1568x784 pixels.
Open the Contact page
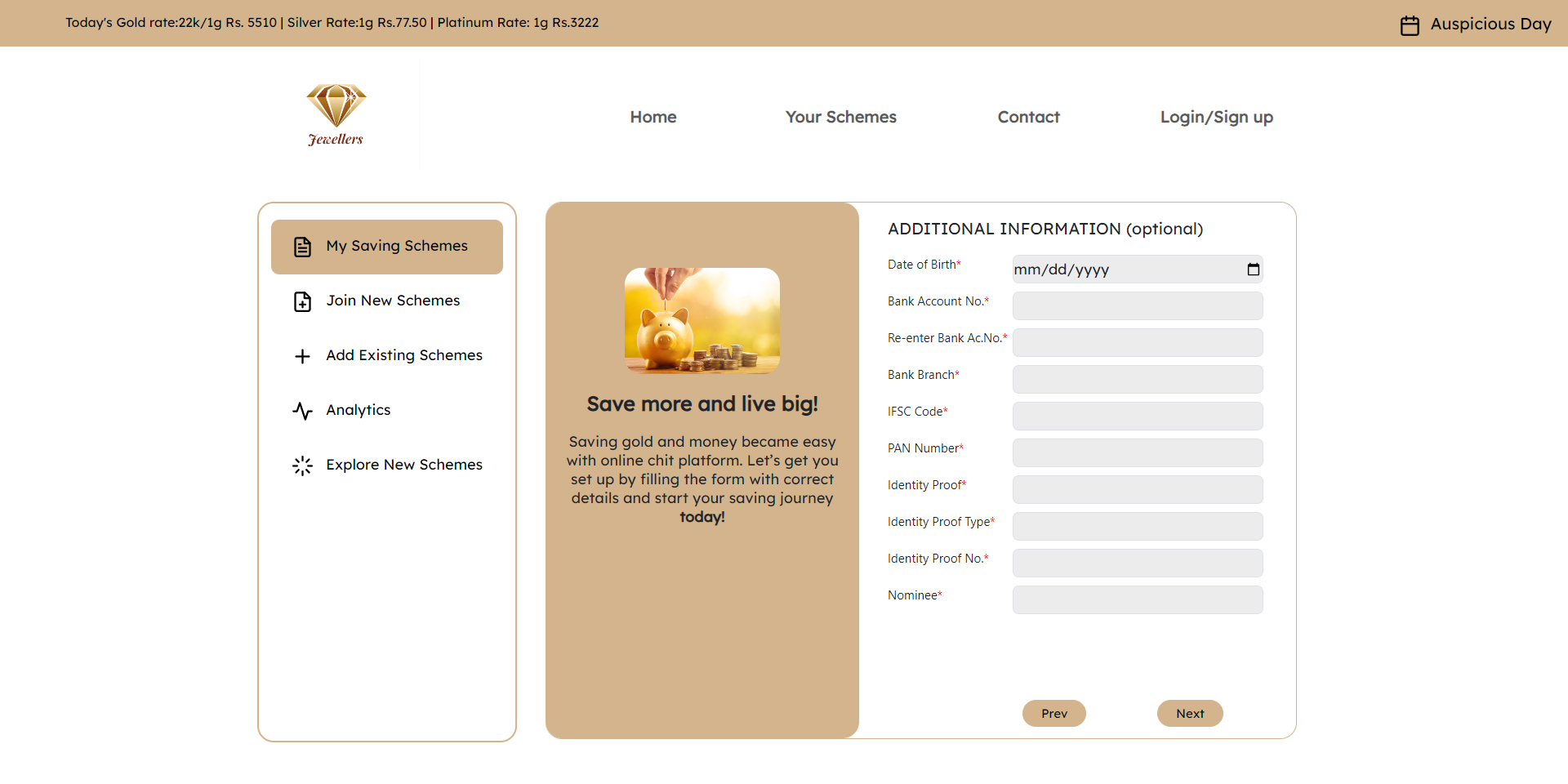[1029, 117]
